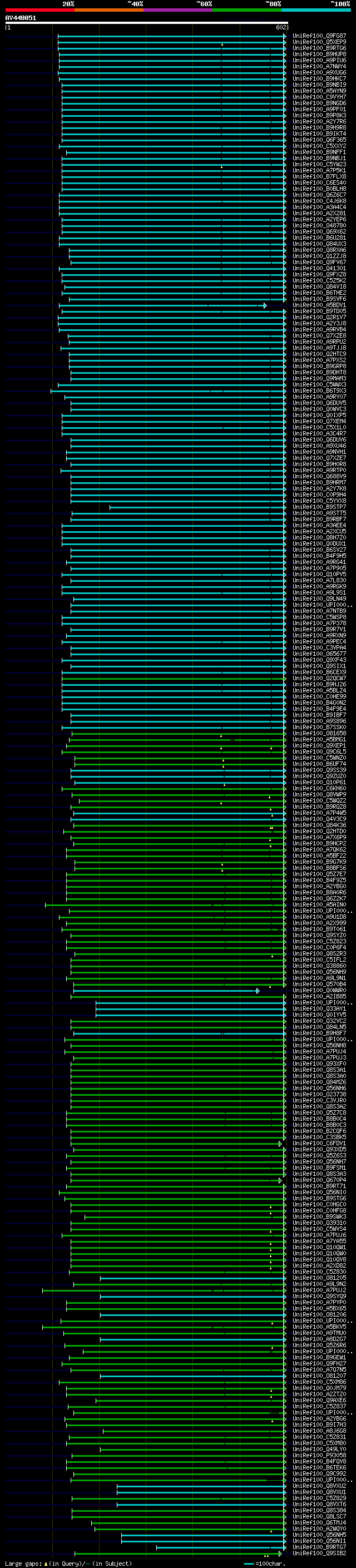Select label UniRef100_O81658
This screenshot has width=356, height=1568.
pos(319,734)
